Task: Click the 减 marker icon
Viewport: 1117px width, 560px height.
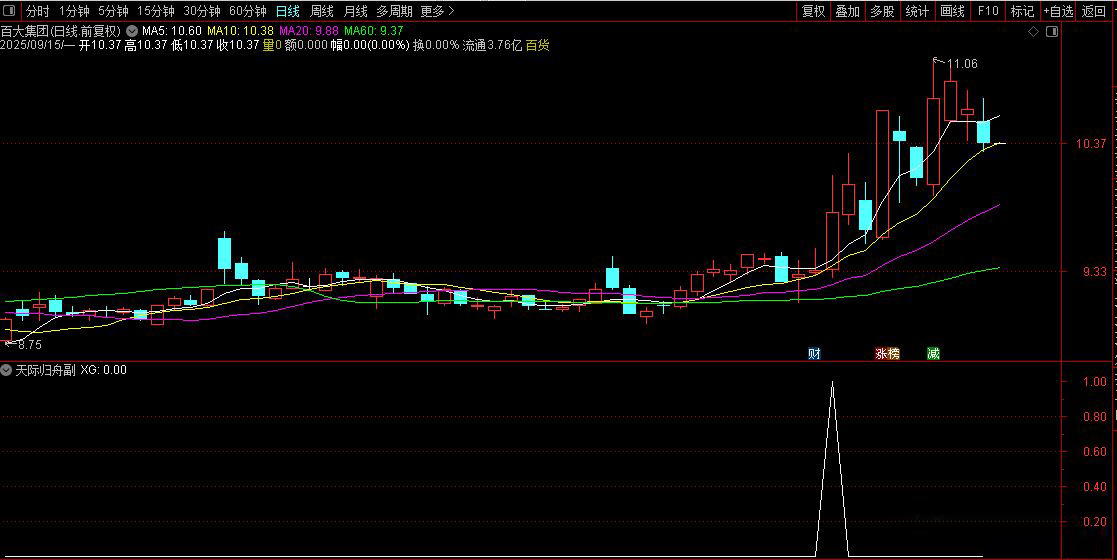Action: click(x=933, y=353)
